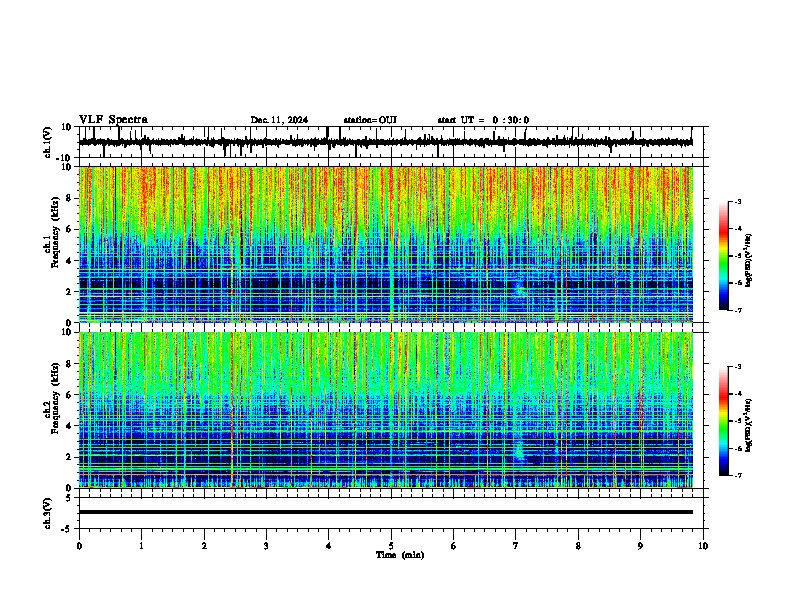Click time axis tick label "5"
This screenshot has width=792, height=612.
tap(391, 546)
